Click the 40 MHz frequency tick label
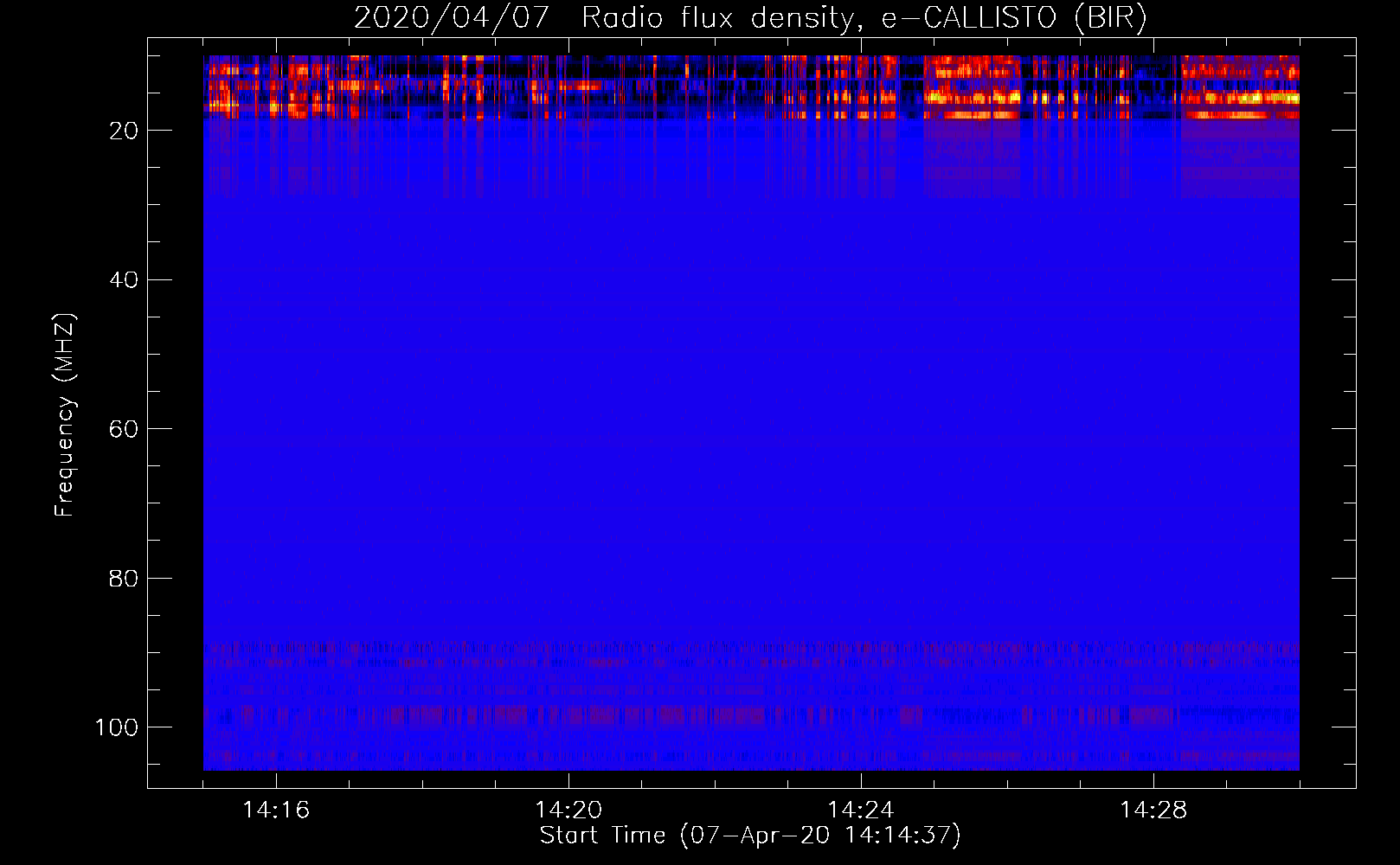This screenshot has height=865, width=1400. point(124,280)
